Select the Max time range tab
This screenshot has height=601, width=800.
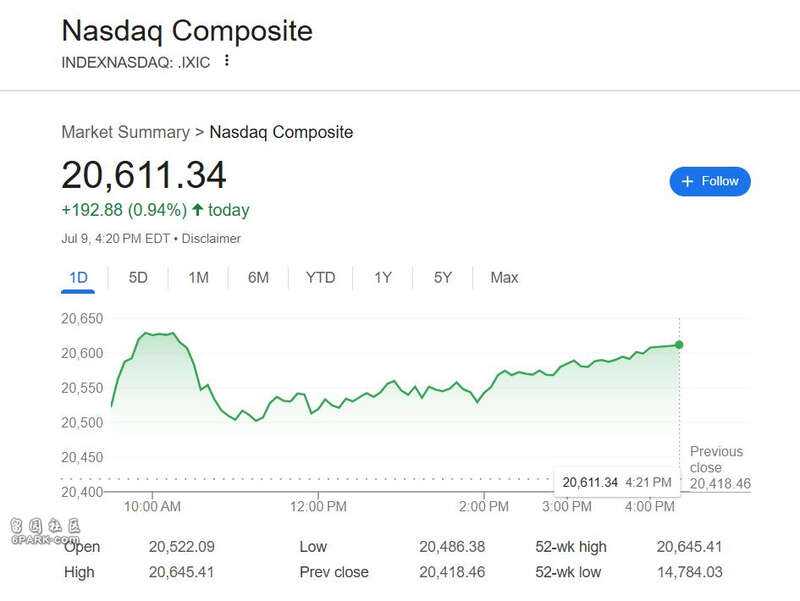pos(504,278)
